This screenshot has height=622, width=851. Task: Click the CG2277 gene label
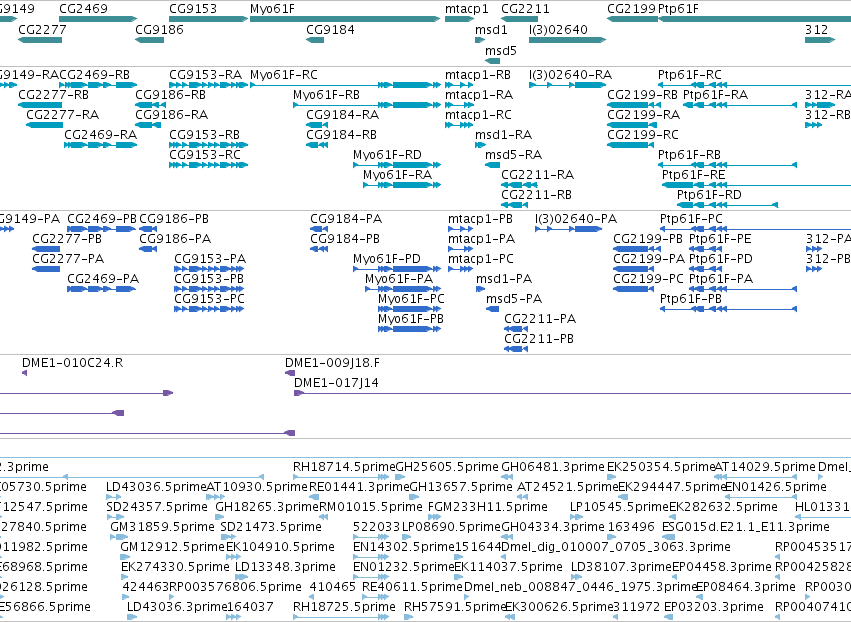tap(42, 29)
